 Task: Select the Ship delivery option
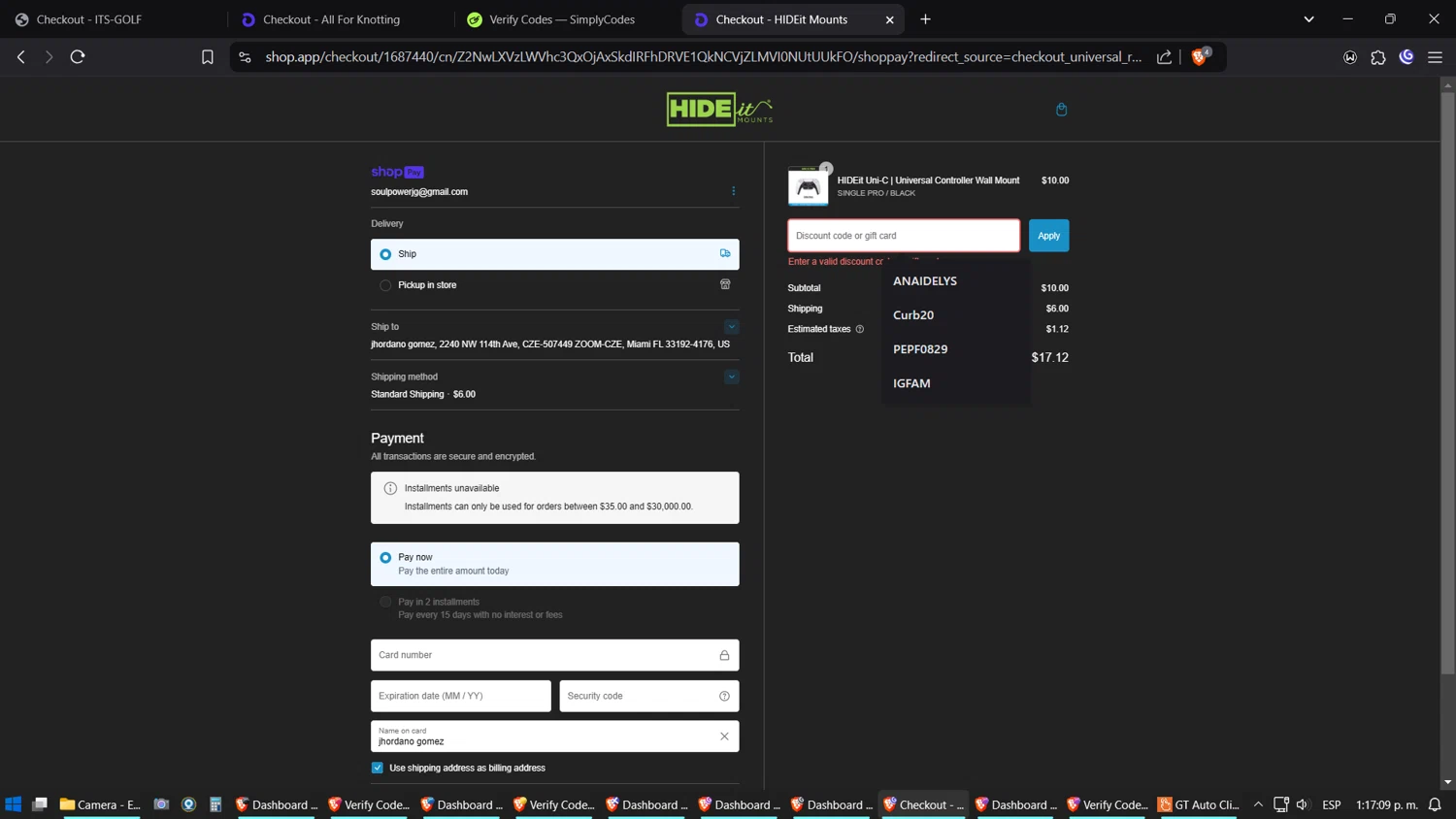555,254
